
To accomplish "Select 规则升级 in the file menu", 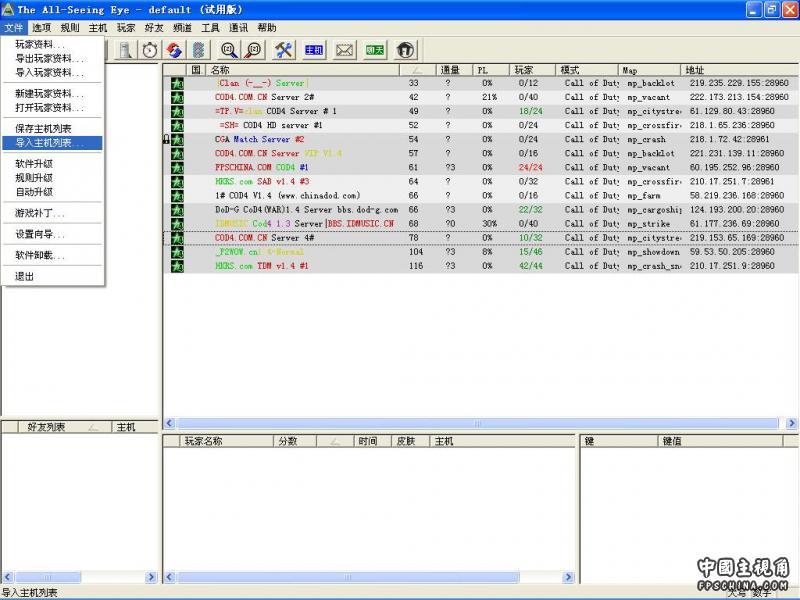I will (53, 178).
